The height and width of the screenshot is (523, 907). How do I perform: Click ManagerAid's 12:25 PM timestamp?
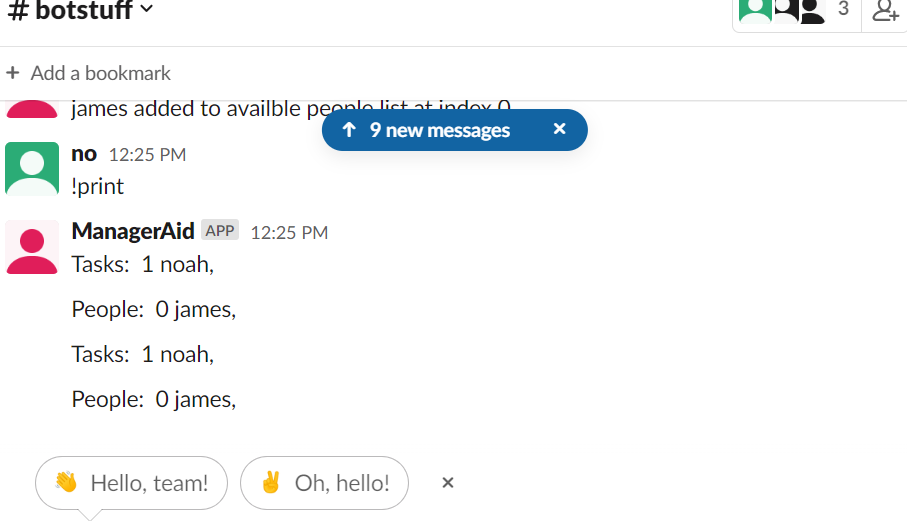click(x=289, y=233)
